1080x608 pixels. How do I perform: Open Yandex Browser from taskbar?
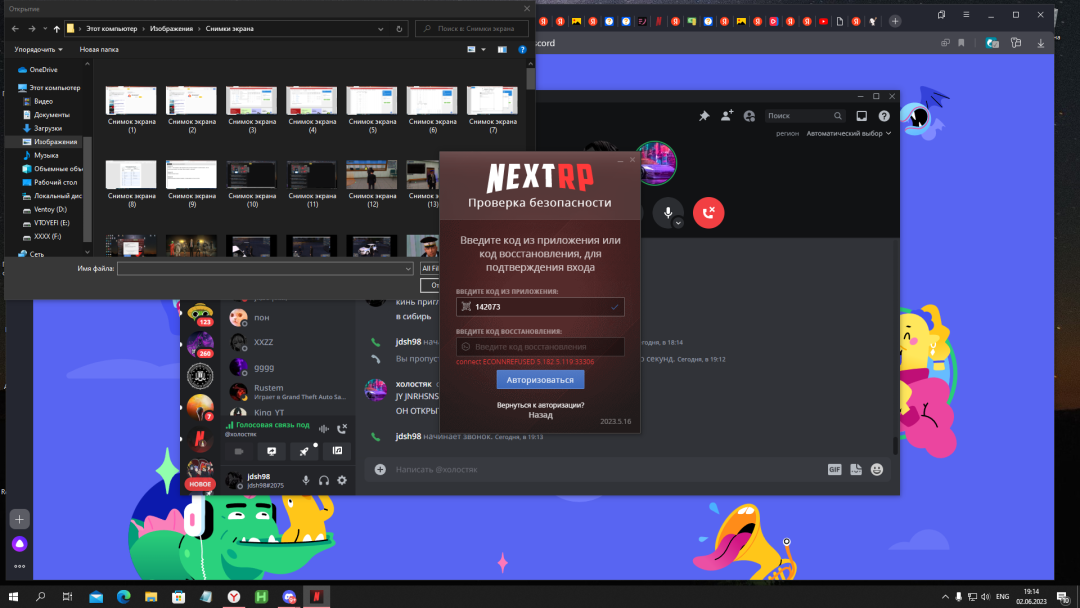234,596
